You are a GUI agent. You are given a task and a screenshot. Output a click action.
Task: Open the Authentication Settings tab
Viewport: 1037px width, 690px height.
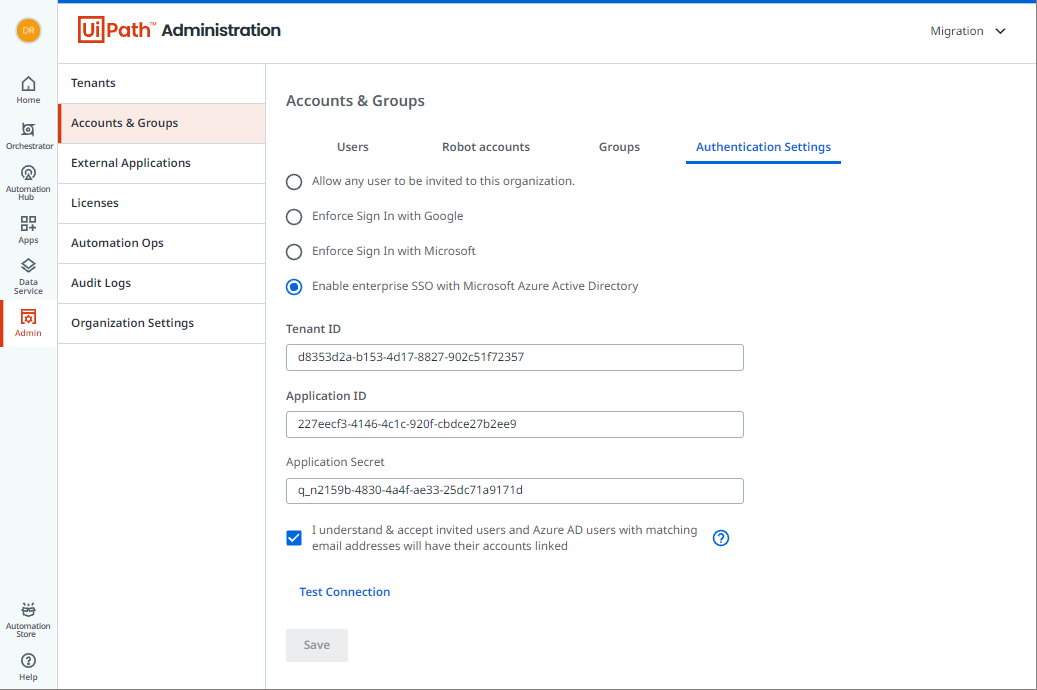pos(763,147)
